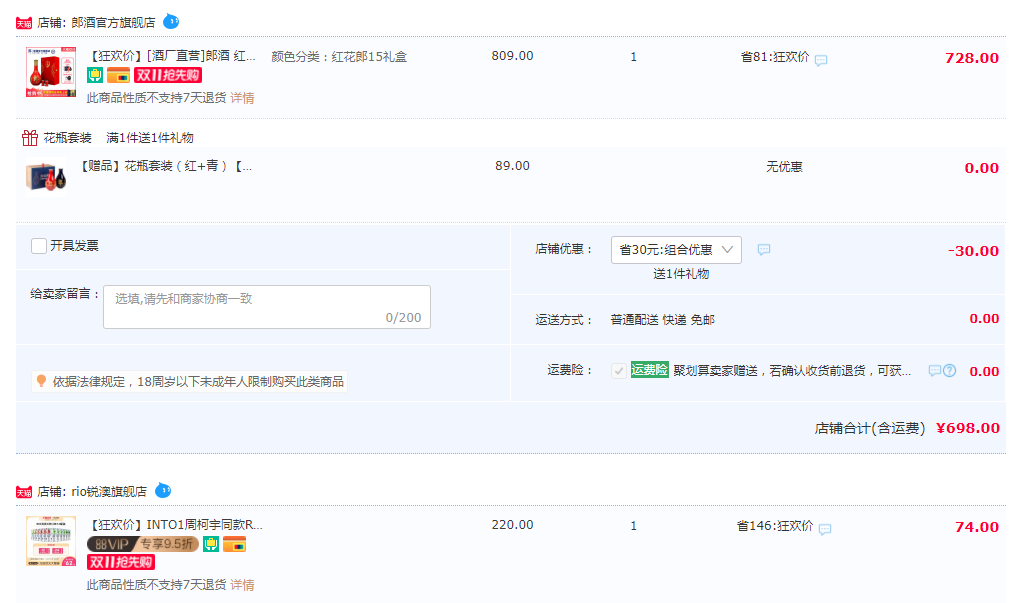
Task: Click the 无优惠 text in gift row
Action: tap(784, 167)
